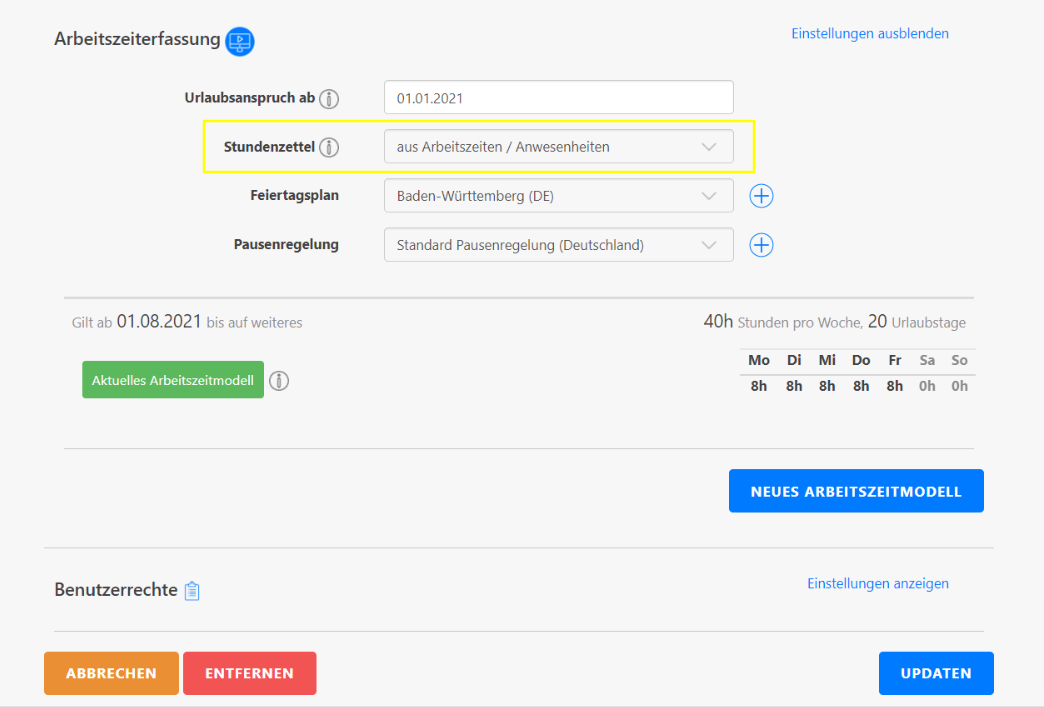Create a new model with Neues Arbeitszeitmodell
Screen dimensions: 1044x707
pyautogui.click(x=855, y=491)
